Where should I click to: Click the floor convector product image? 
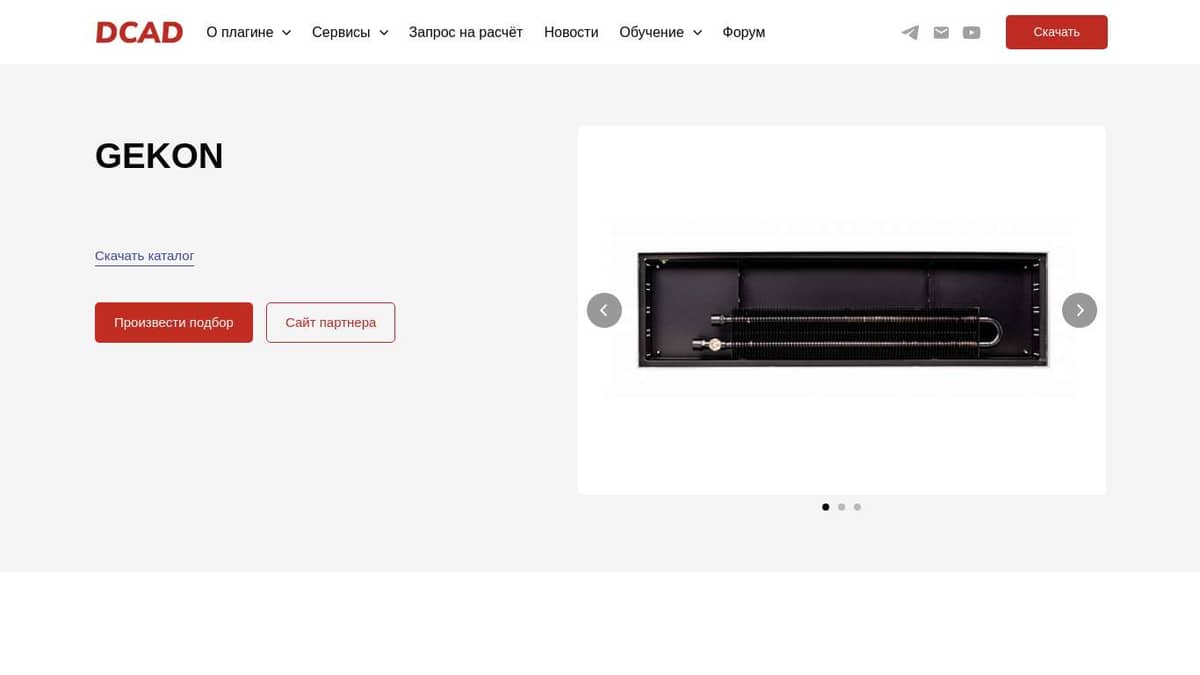click(x=842, y=309)
